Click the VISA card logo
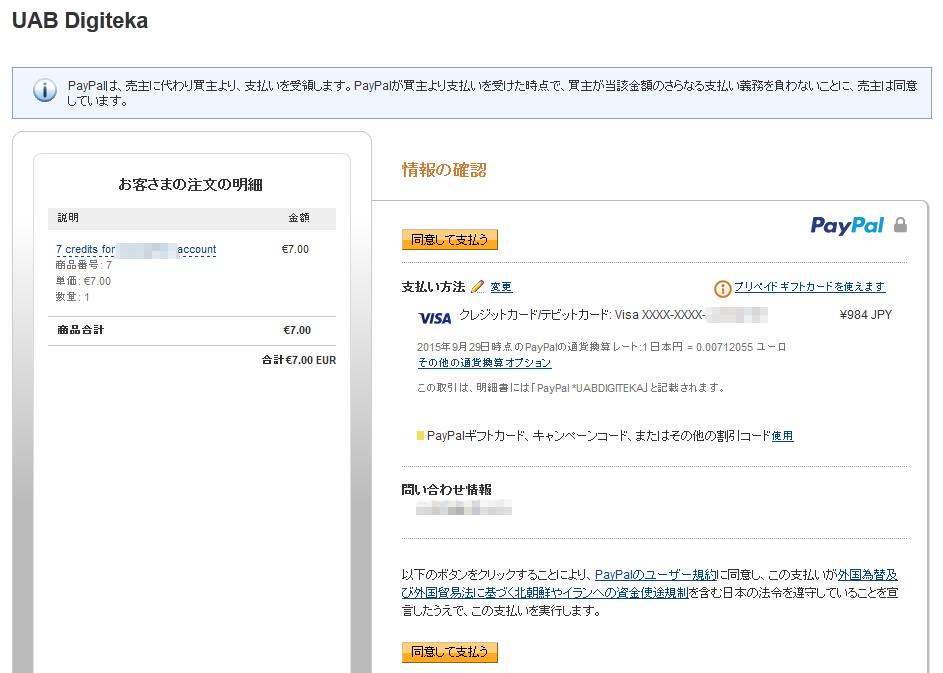943x673 pixels. point(434,318)
